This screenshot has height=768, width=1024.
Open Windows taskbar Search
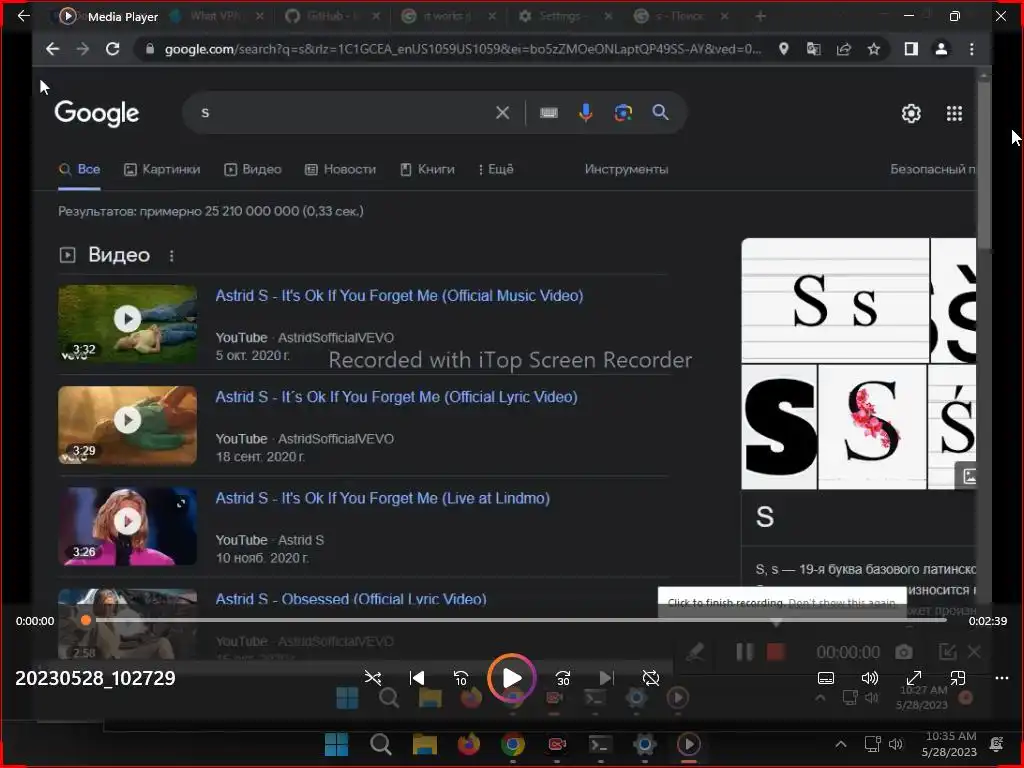click(x=381, y=744)
